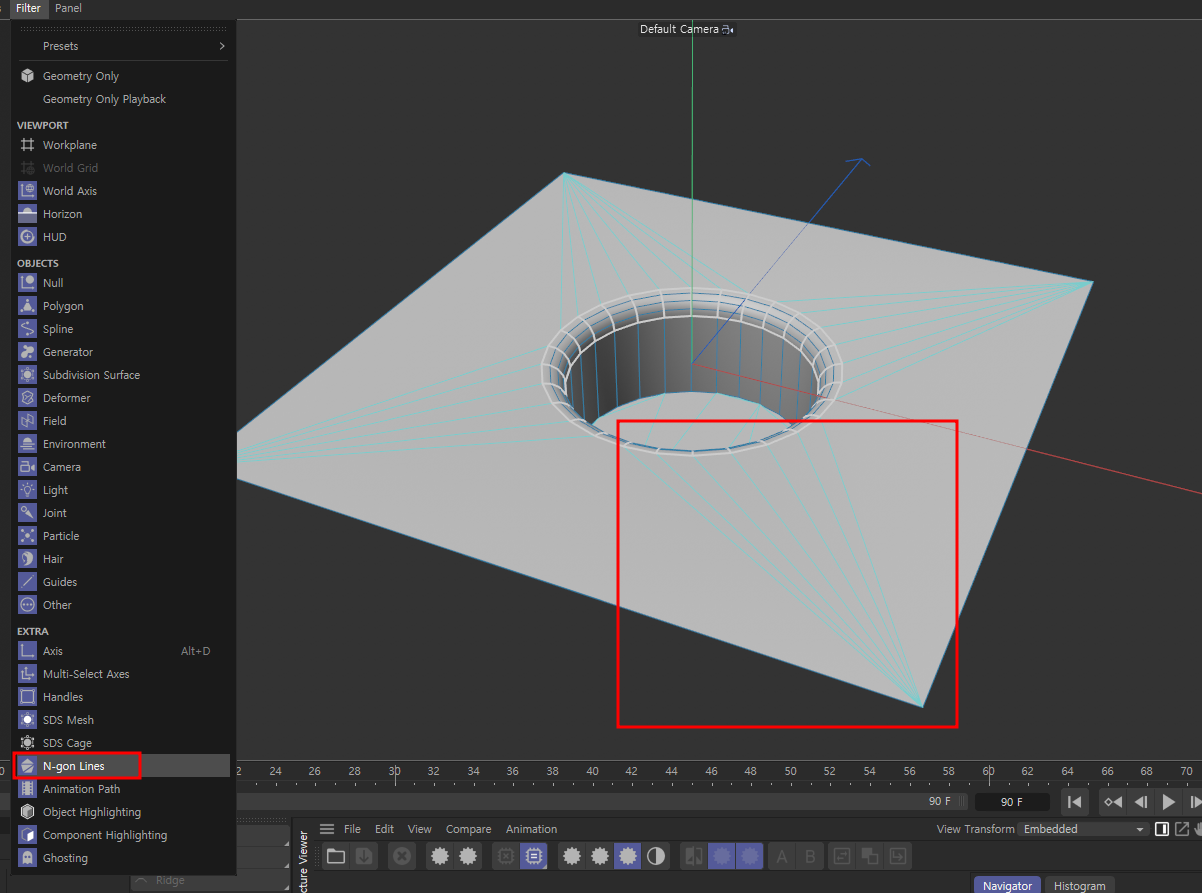Click the Default Camera label in viewport
Screen dimensions: 1202x893
(679, 29)
